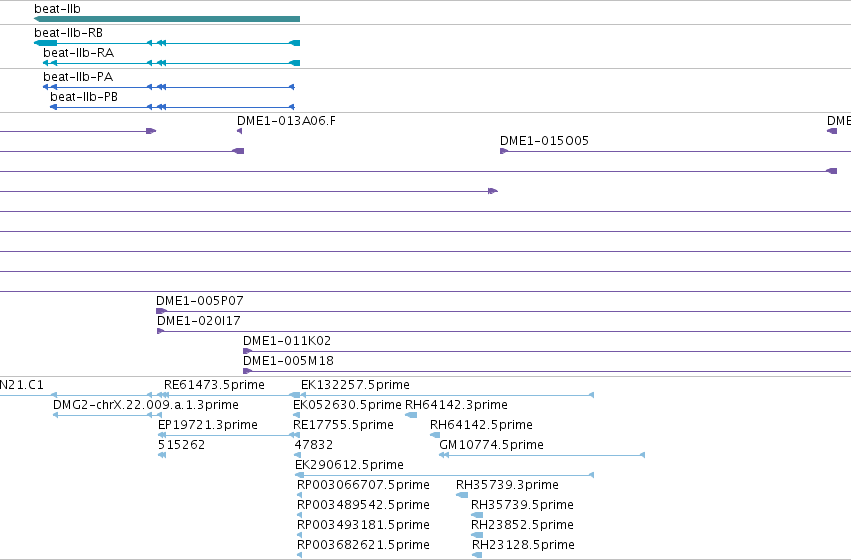Select the EK052630.5prime EST label
The width and height of the screenshot is (851, 560).
(x=347, y=404)
